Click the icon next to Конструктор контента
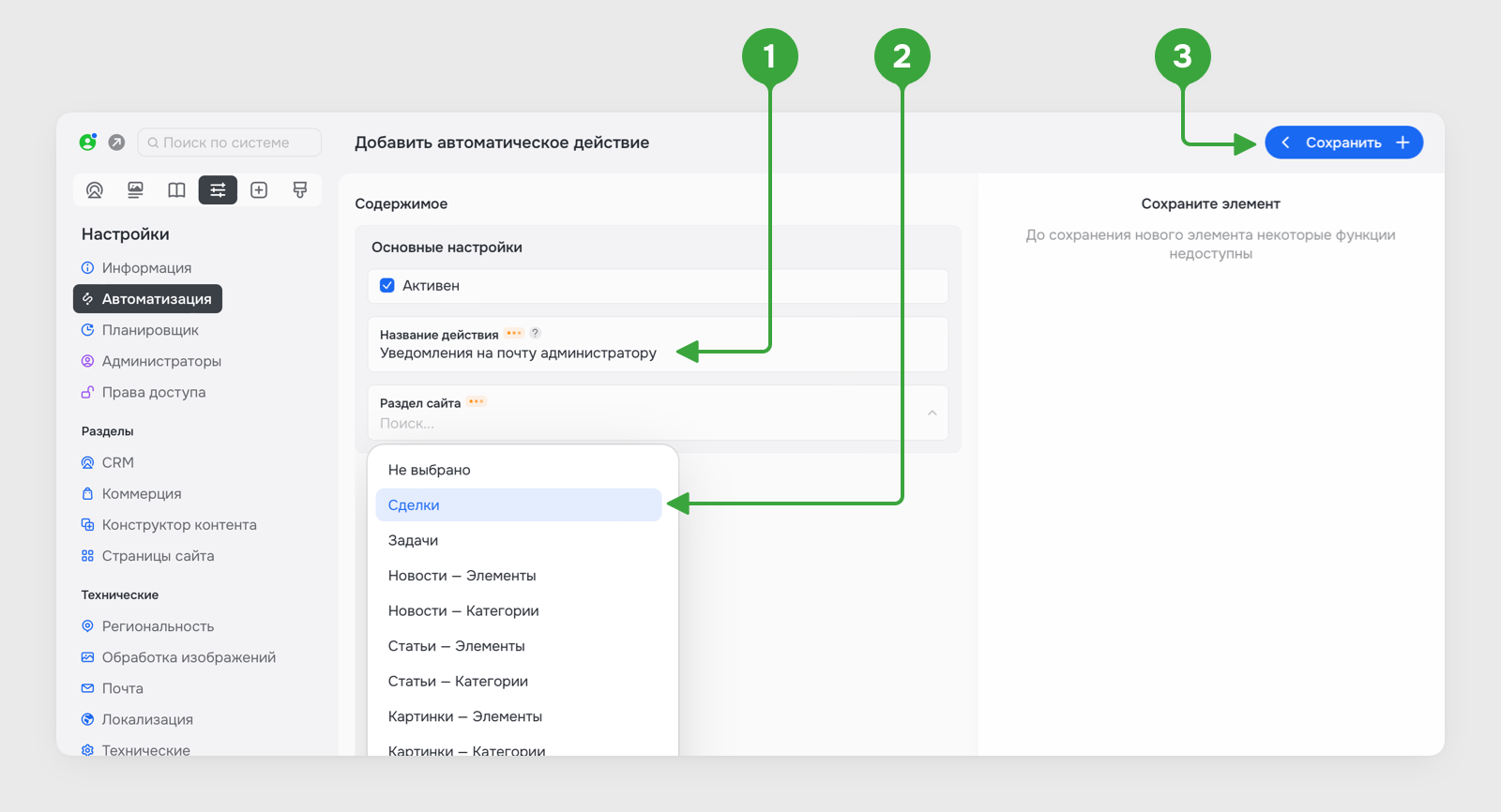 87,524
